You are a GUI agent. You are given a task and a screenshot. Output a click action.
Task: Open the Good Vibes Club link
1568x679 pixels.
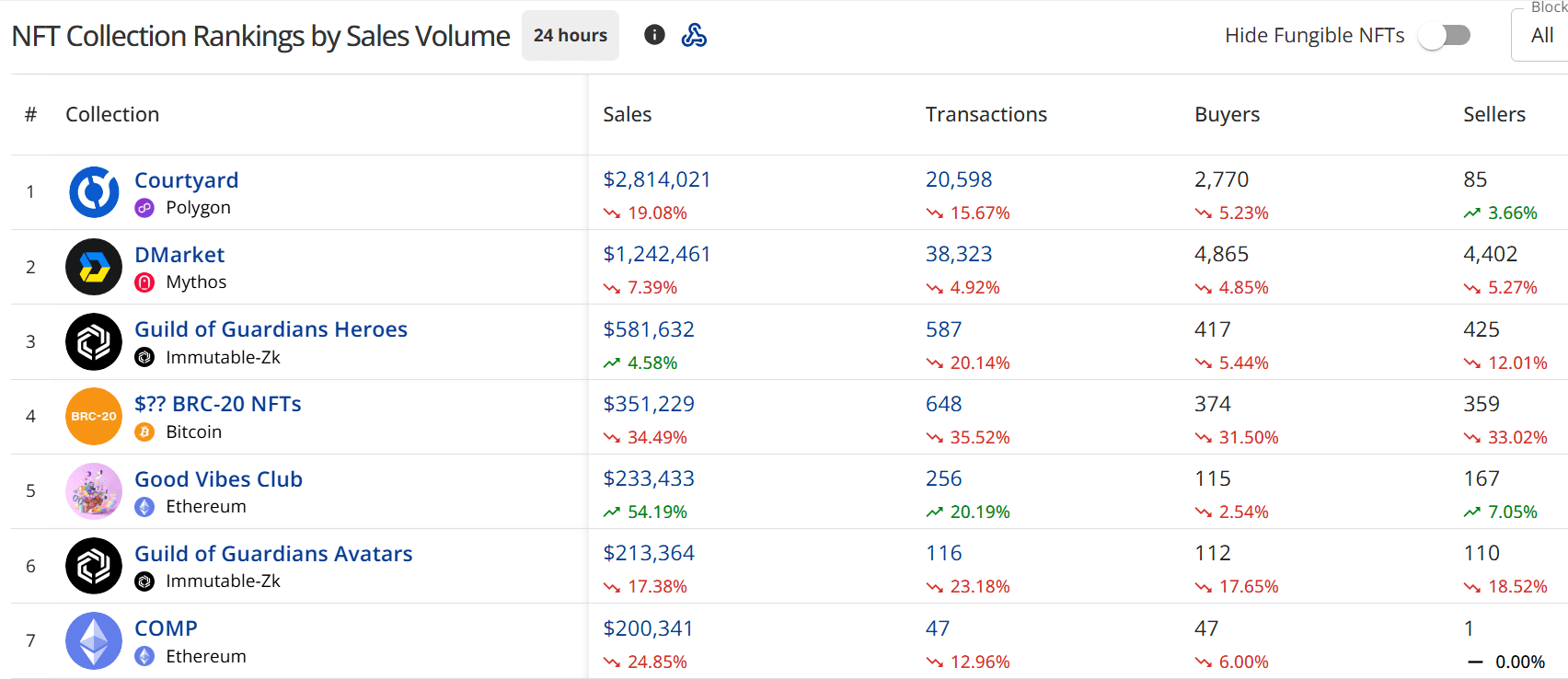(x=218, y=479)
